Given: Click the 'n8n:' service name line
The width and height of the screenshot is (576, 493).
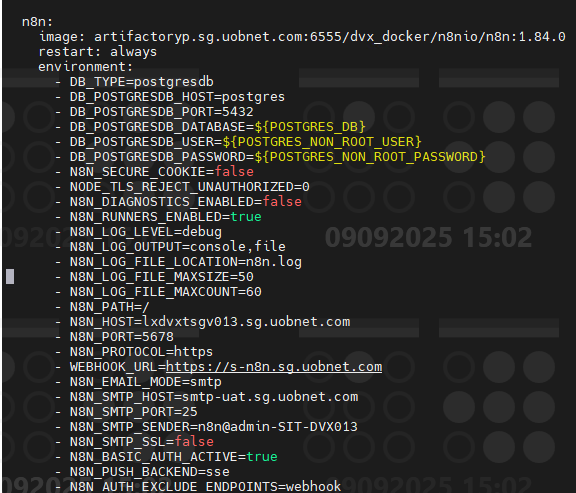Looking at the screenshot, I should 37,22.
